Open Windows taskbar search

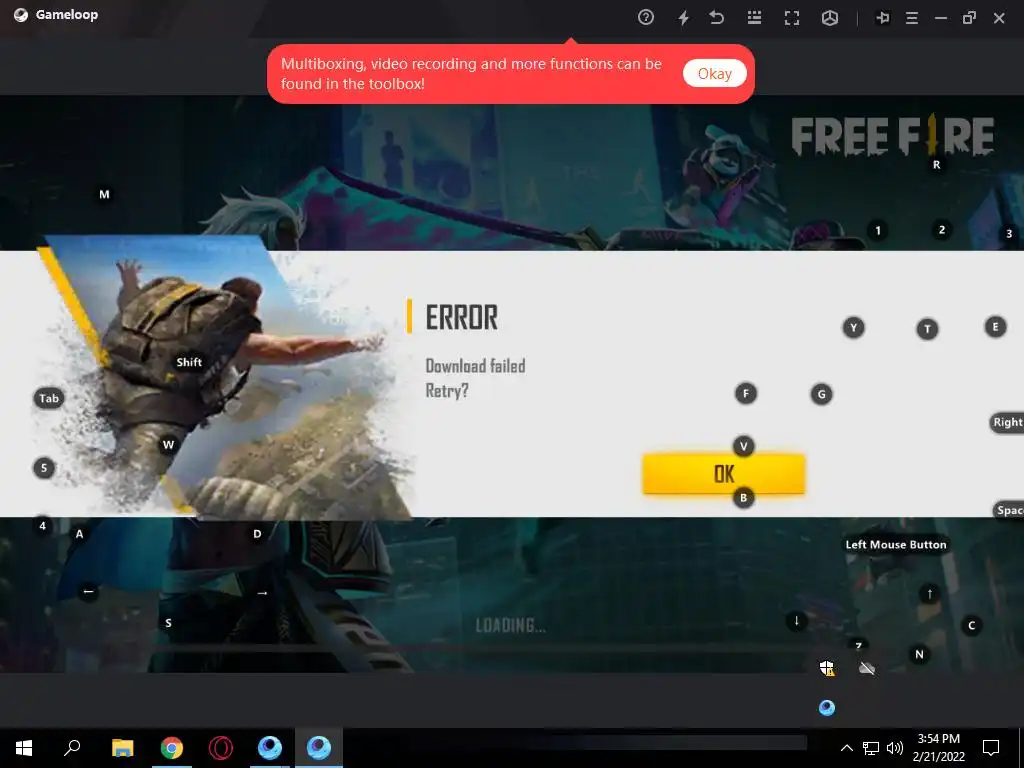72,748
